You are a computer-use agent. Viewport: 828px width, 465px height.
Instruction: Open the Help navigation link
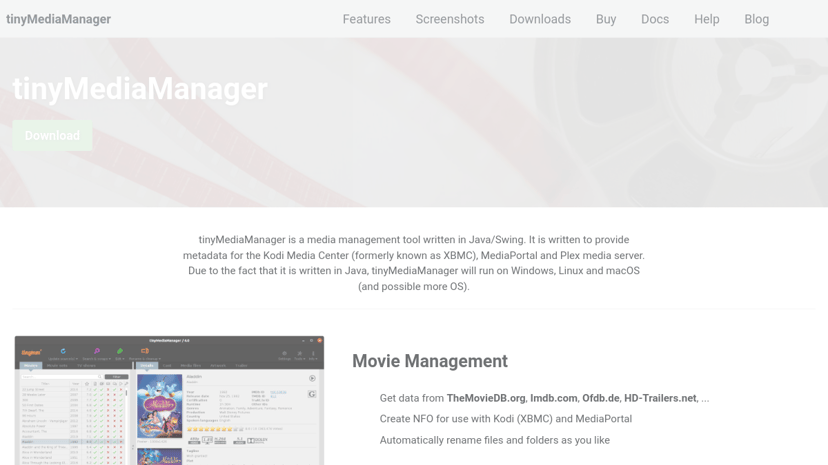pos(707,19)
